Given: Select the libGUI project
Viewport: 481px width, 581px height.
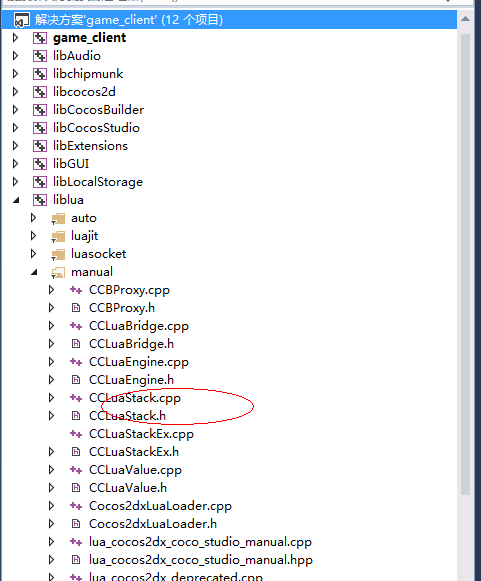Looking at the screenshot, I should [x=71, y=164].
